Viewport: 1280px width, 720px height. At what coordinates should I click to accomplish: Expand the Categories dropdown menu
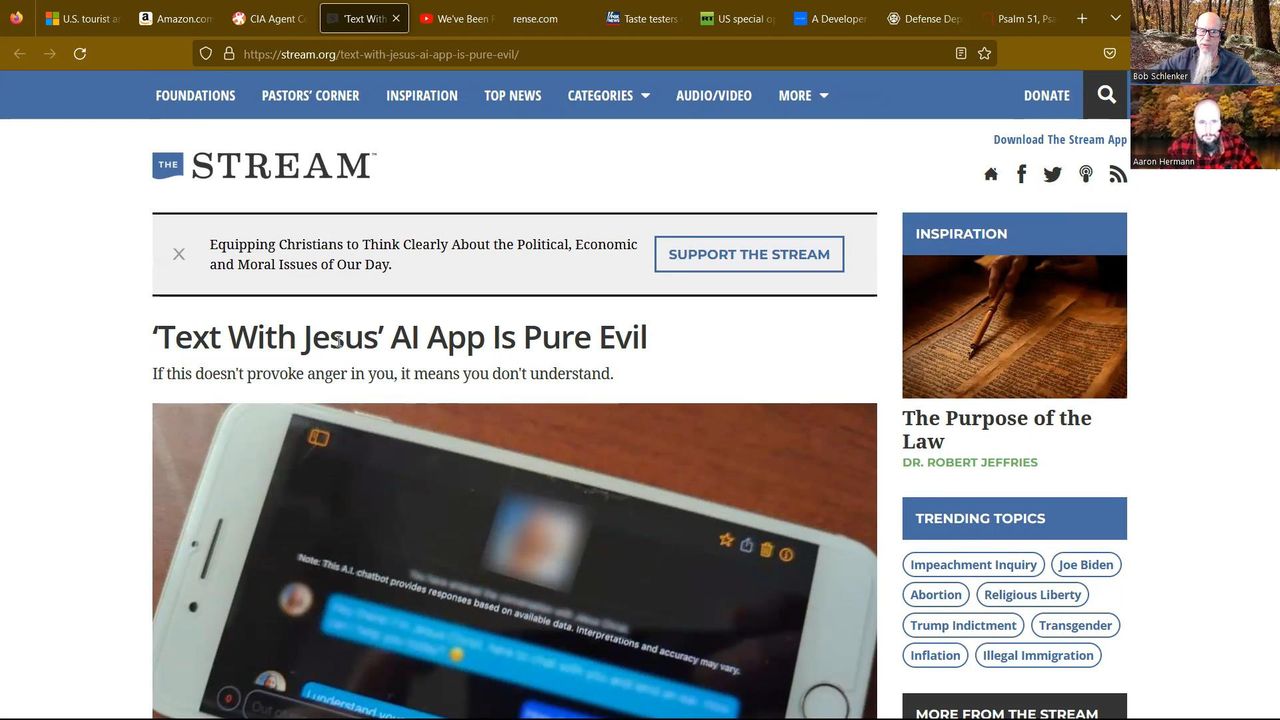(608, 95)
